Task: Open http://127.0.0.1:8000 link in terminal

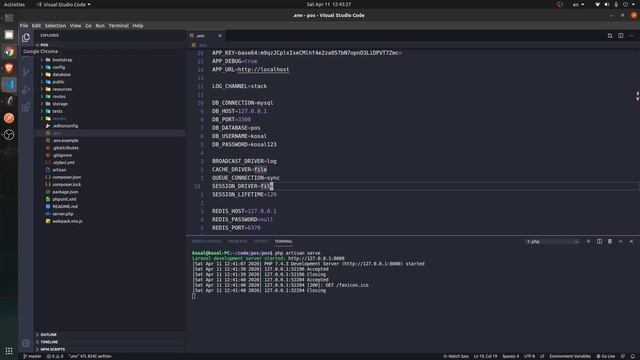Action: pos(316,258)
